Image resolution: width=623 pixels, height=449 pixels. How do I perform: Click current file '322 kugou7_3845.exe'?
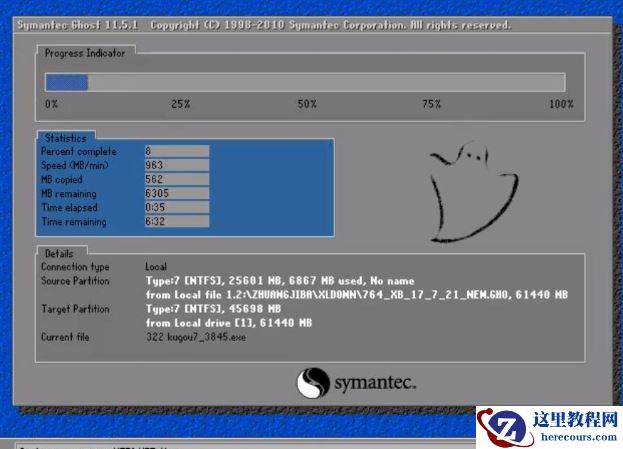tap(196, 337)
